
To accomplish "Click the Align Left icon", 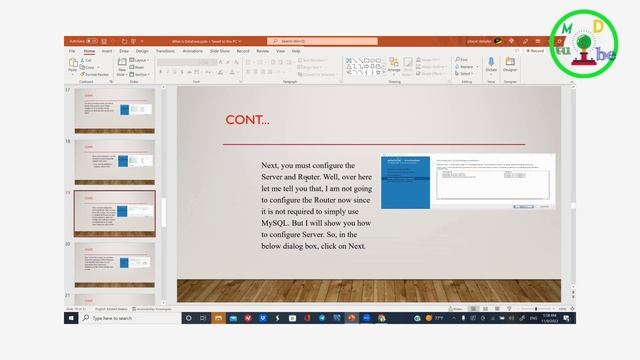I will click(x=248, y=72).
